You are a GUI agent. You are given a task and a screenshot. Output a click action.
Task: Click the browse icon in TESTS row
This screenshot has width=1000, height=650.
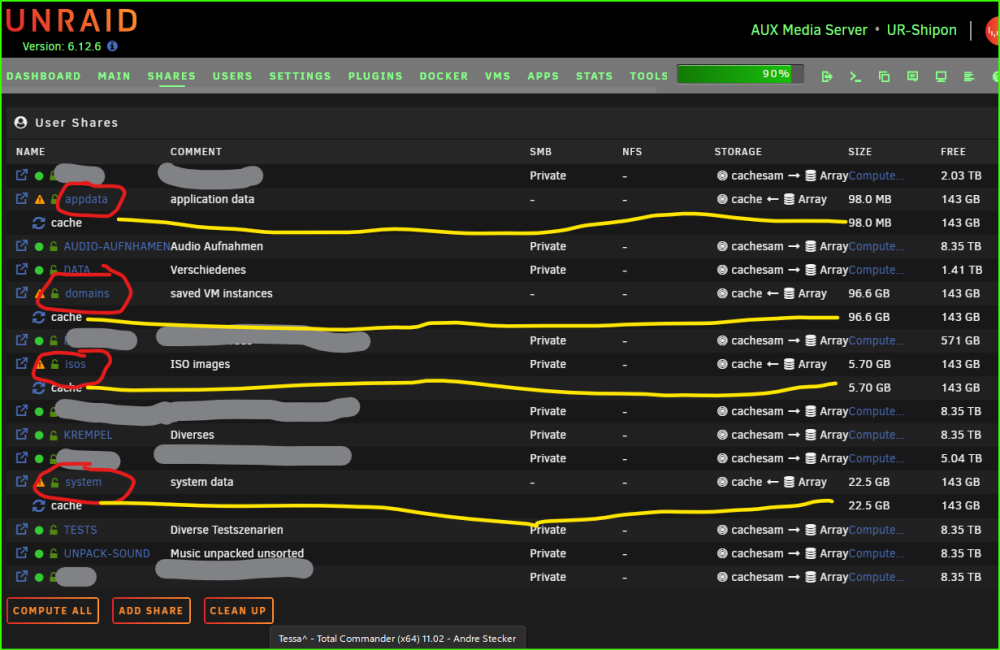pos(22,529)
